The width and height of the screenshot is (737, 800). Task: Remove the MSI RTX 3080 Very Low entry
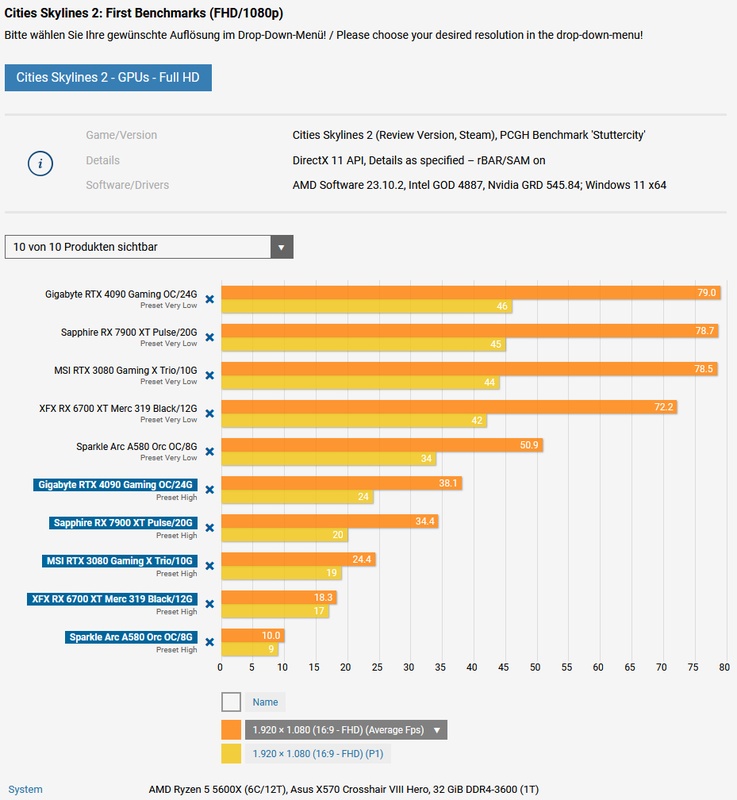click(210, 375)
